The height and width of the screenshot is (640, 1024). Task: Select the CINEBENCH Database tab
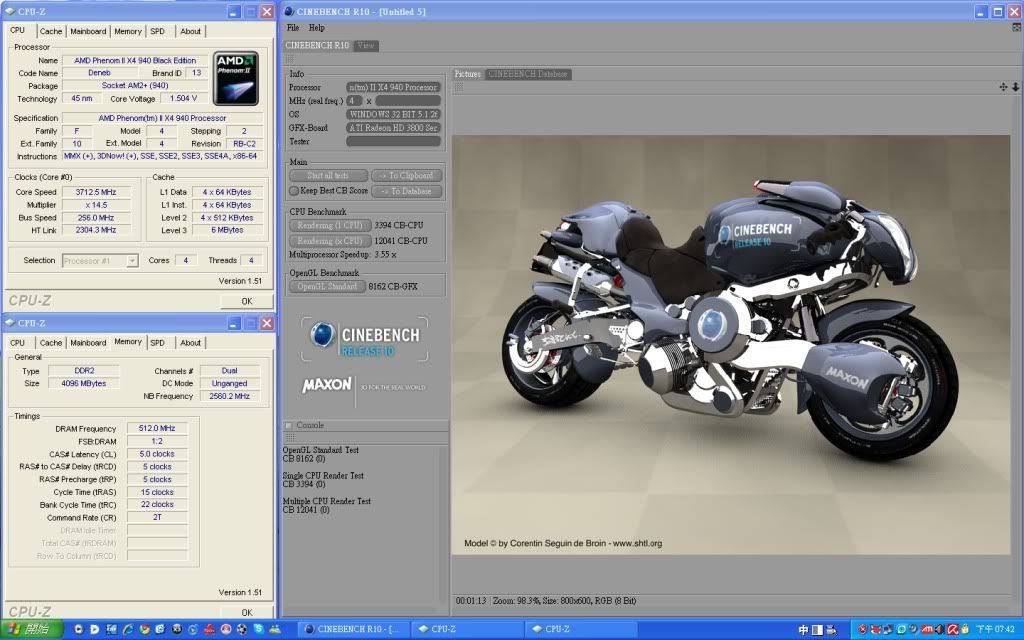click(x=527, y=74)
